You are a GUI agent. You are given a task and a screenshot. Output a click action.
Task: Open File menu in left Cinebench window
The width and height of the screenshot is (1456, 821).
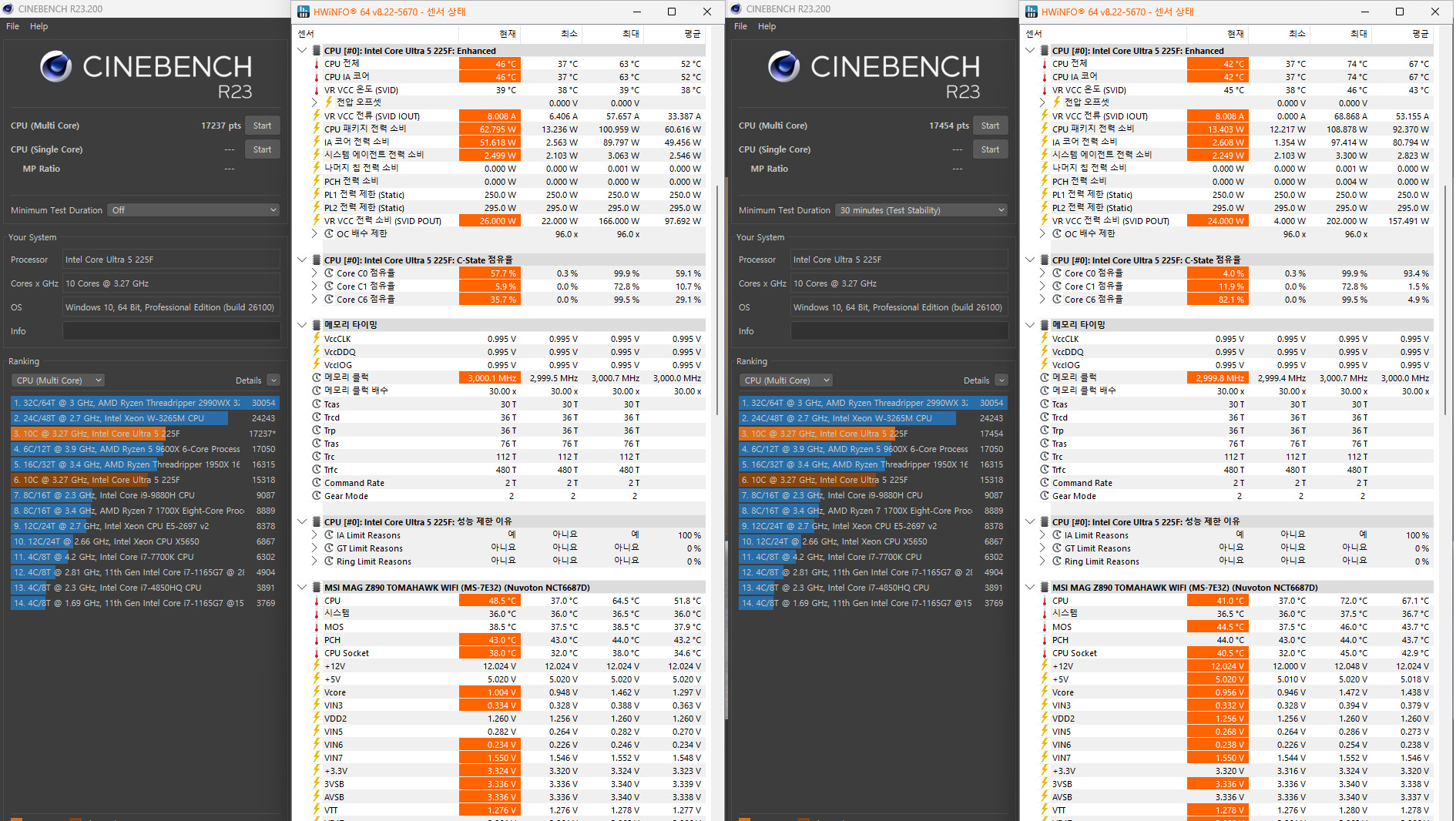click(12, 26)
